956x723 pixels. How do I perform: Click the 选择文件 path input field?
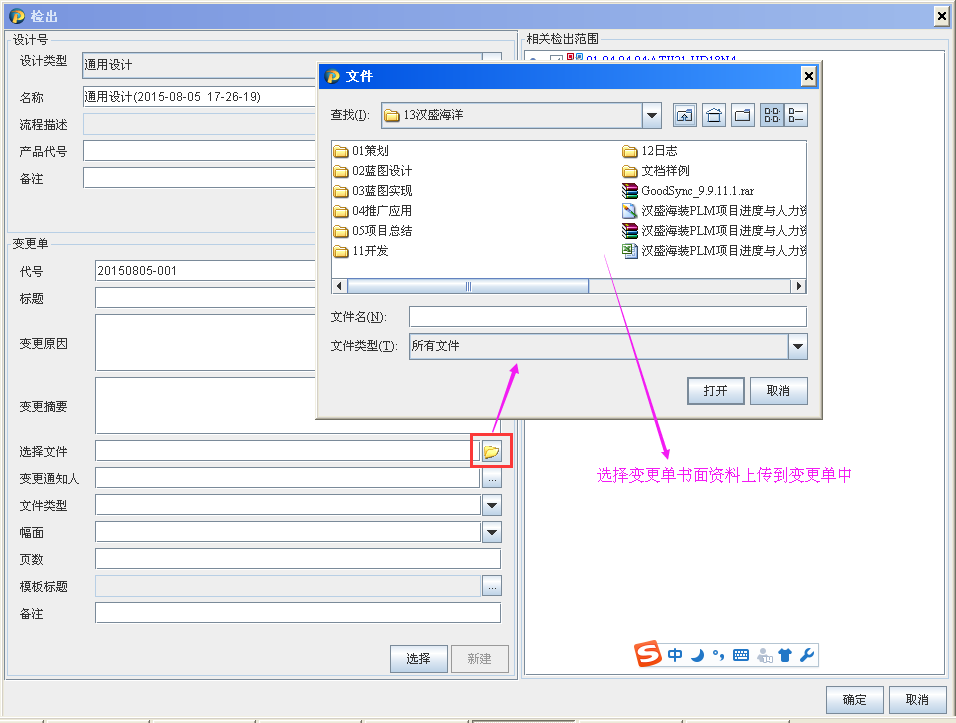click(x=288, y=451)
